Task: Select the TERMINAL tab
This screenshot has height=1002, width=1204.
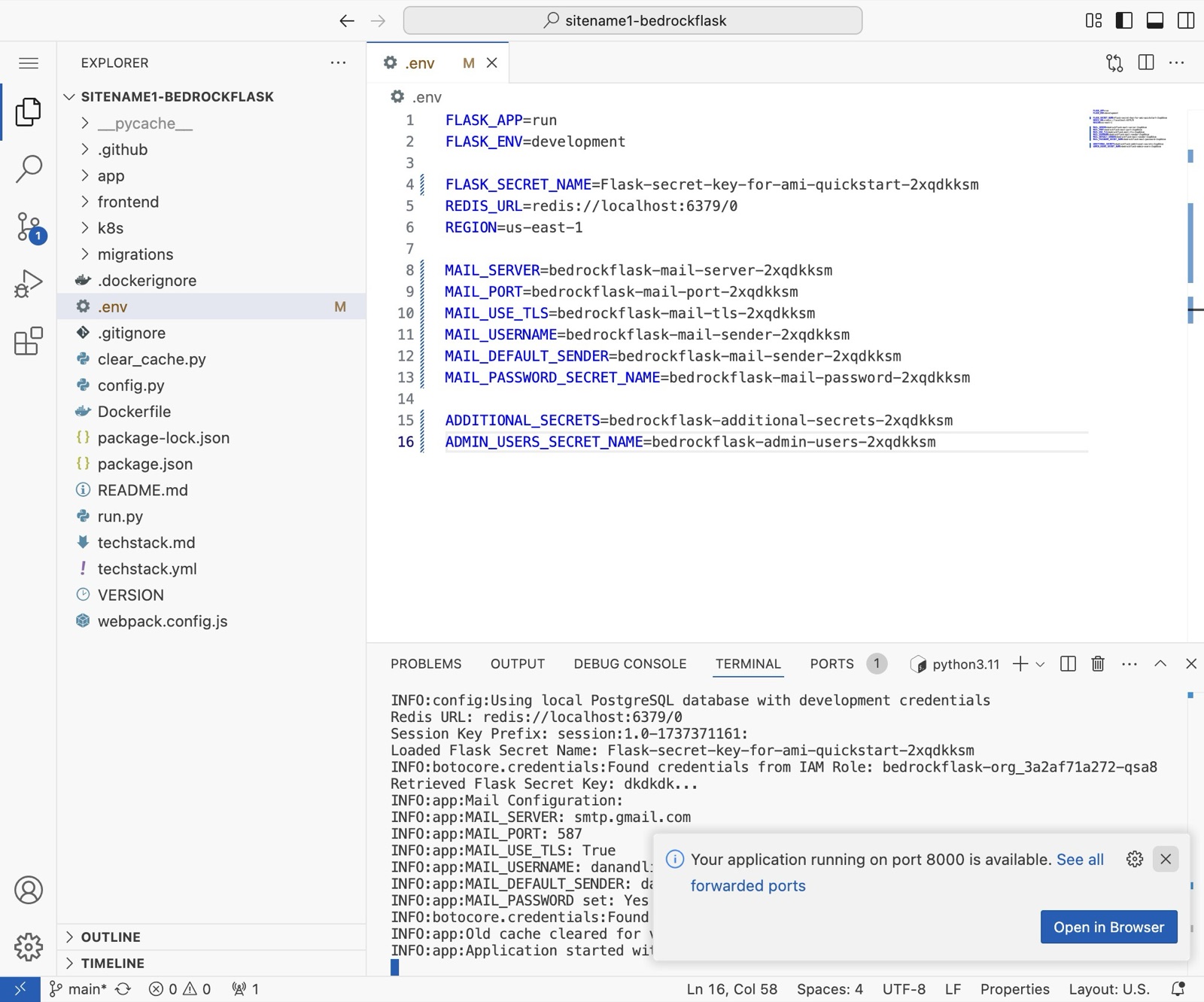Action: (x=748, y=664)
